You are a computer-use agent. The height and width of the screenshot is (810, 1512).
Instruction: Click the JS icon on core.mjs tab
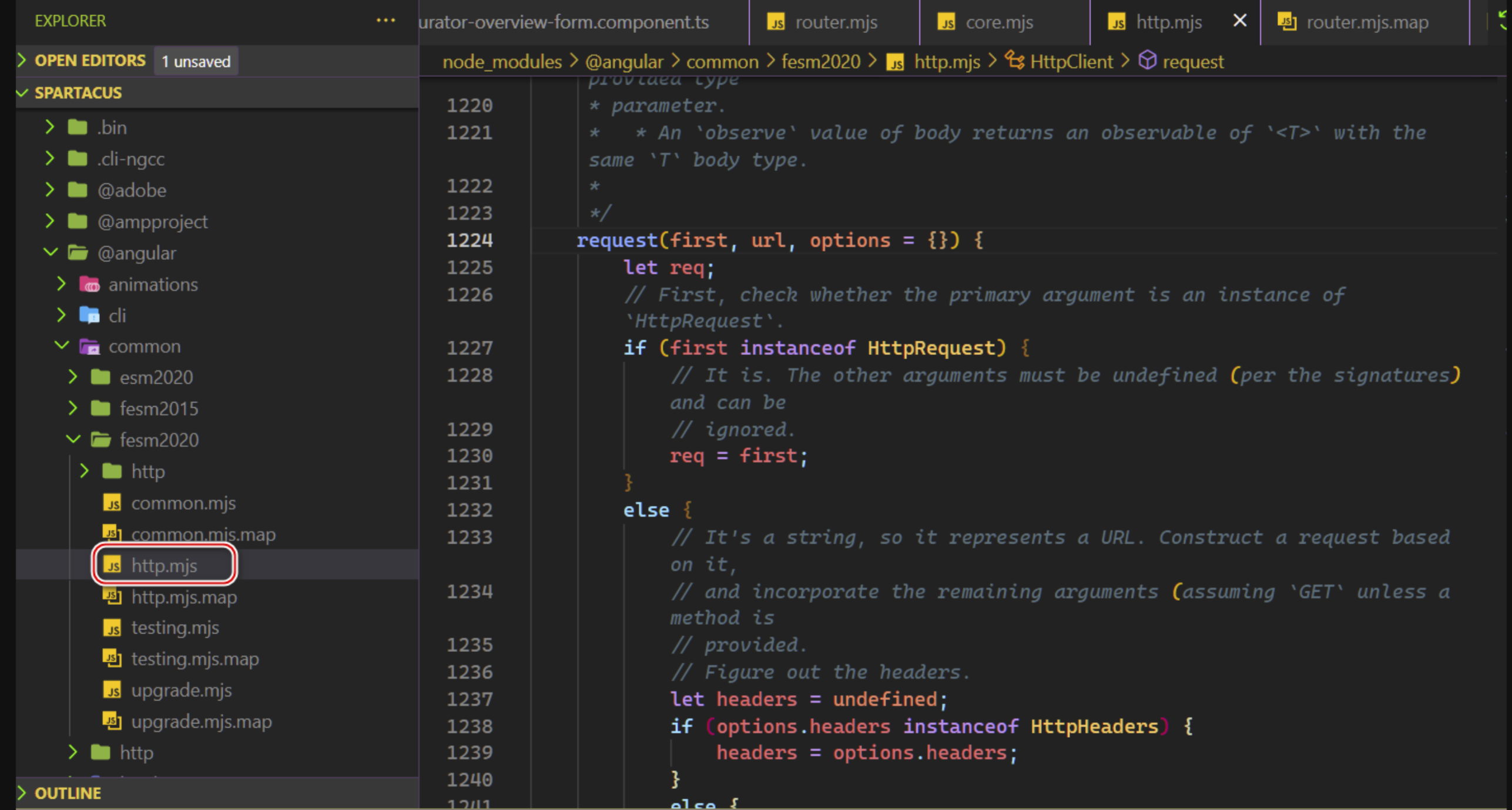[946, 22]
